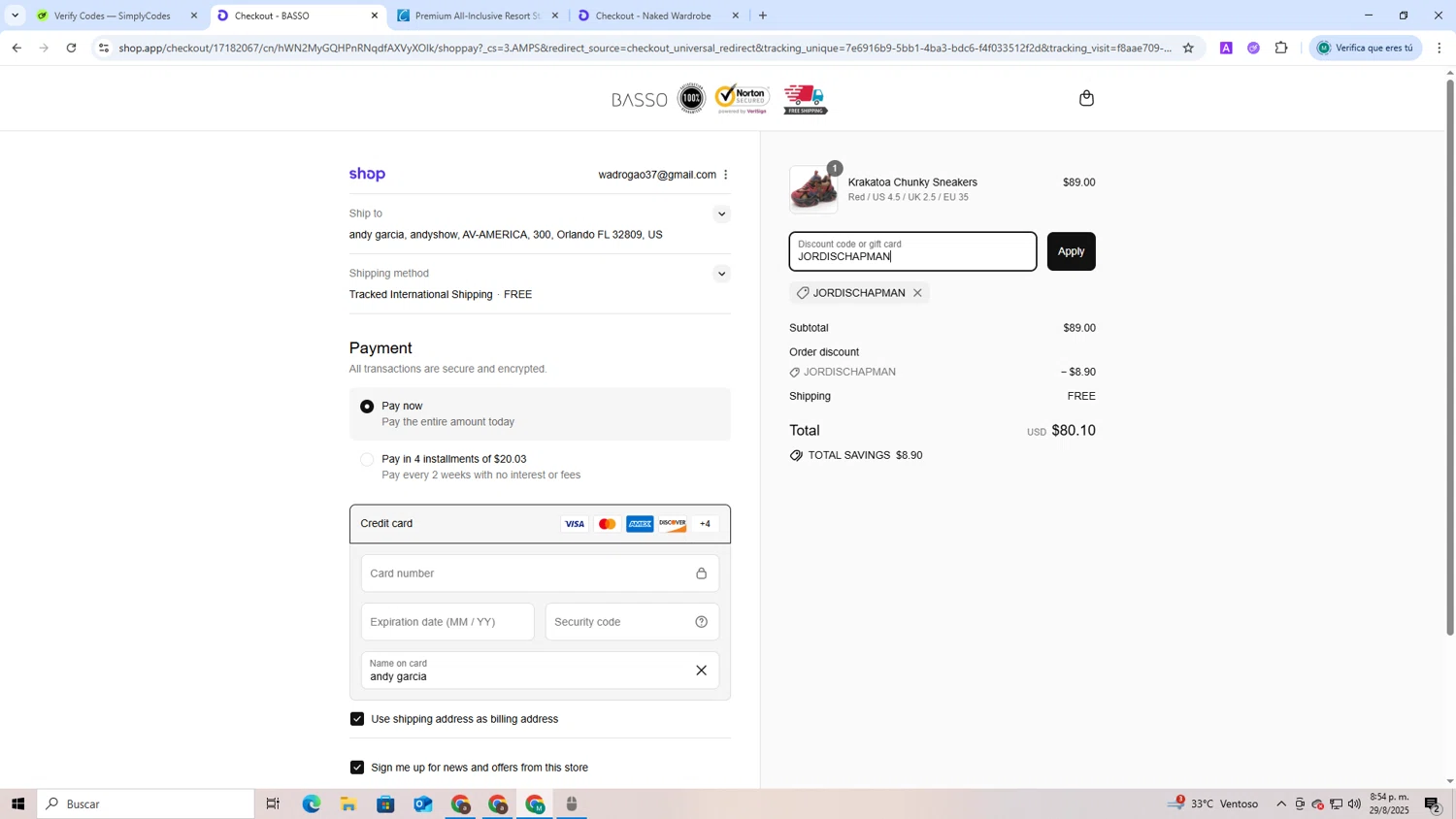This screenshot has height=819, width=1456.
Task: Click the wadrogao37@gmail.com account email
Action: 657,175
